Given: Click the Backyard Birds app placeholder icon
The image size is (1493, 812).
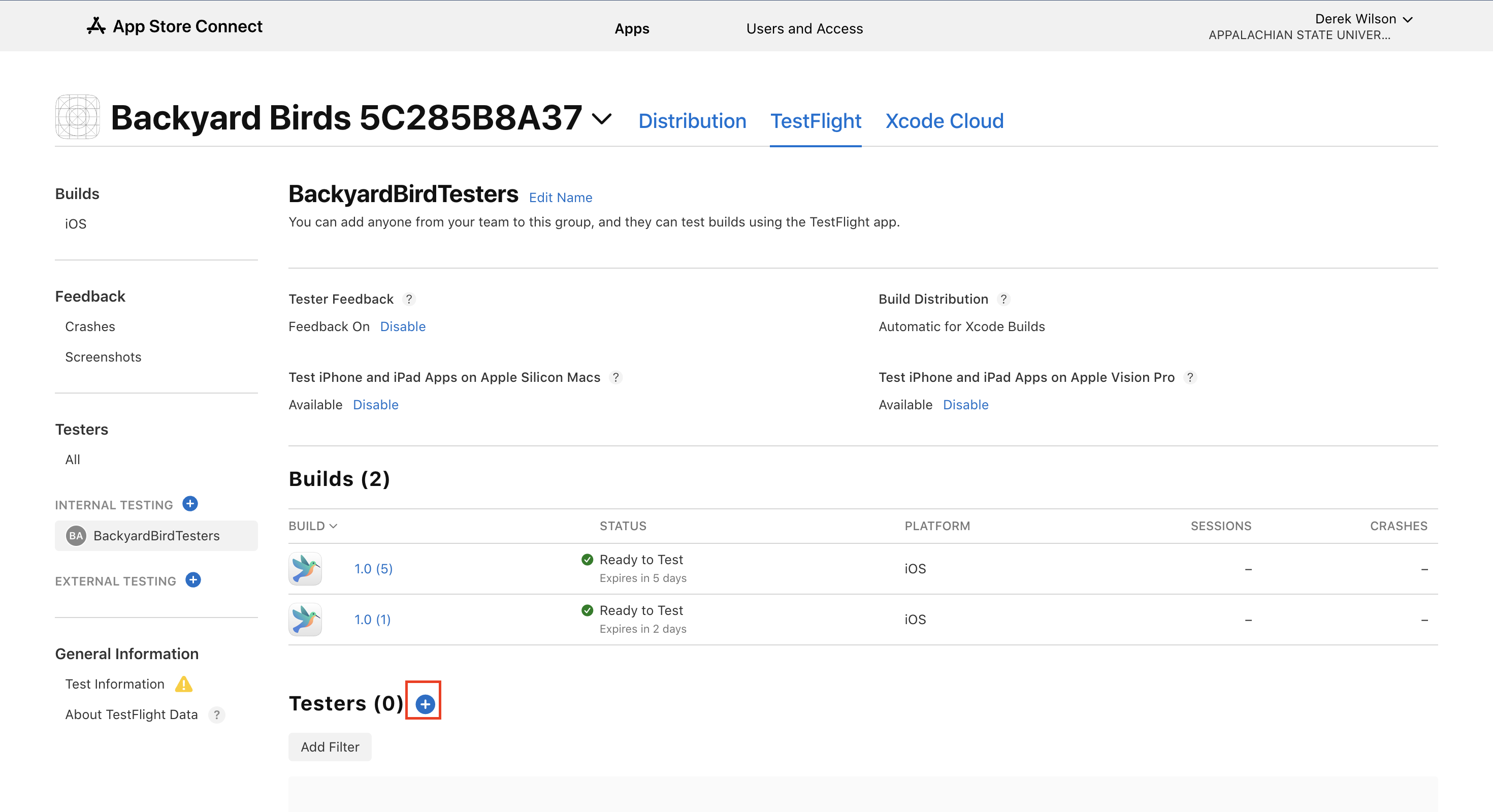Looking at the screenshot, I should tap(78, 117).
